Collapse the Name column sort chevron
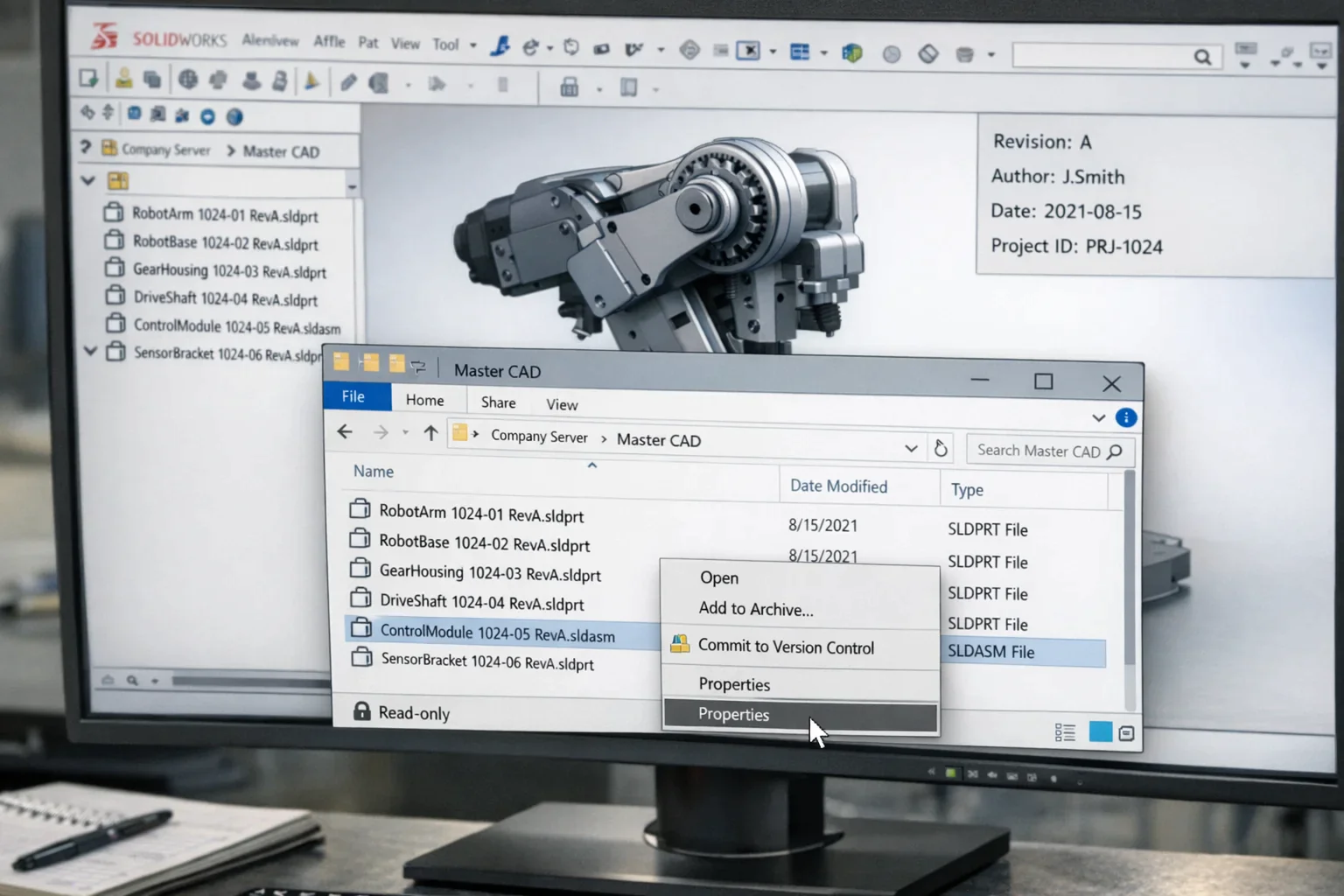 click(x=592, y=465)
